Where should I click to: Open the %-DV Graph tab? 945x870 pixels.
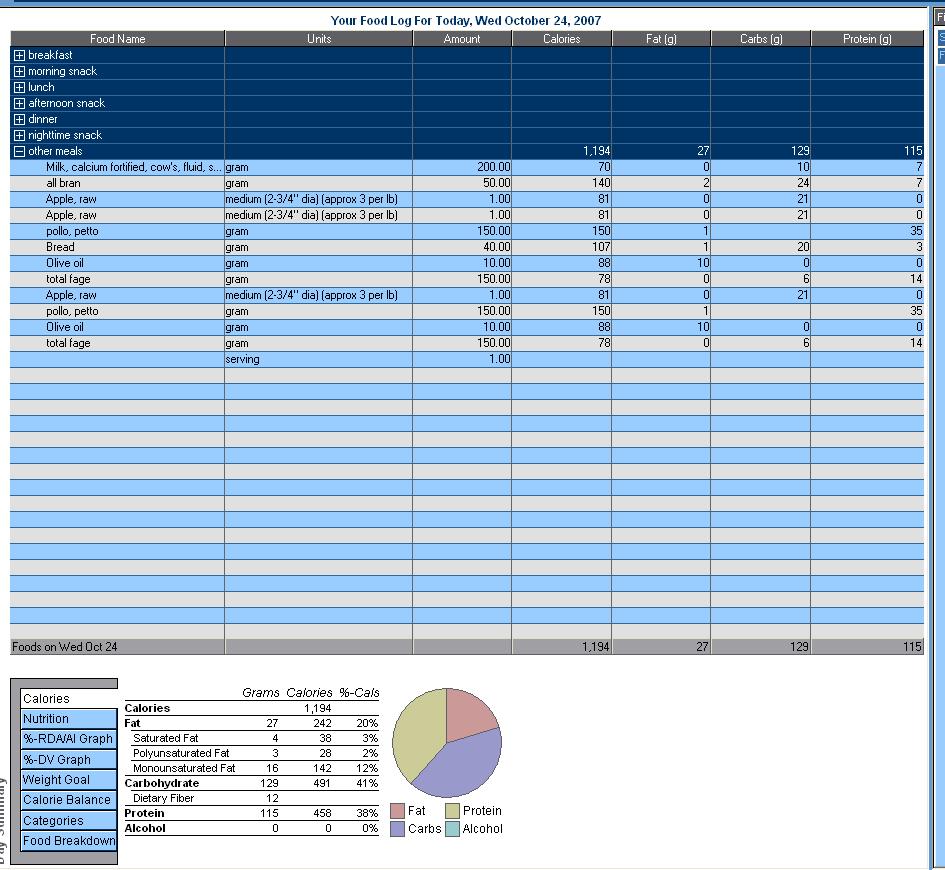pyautogui.click(x=69, y=760)
